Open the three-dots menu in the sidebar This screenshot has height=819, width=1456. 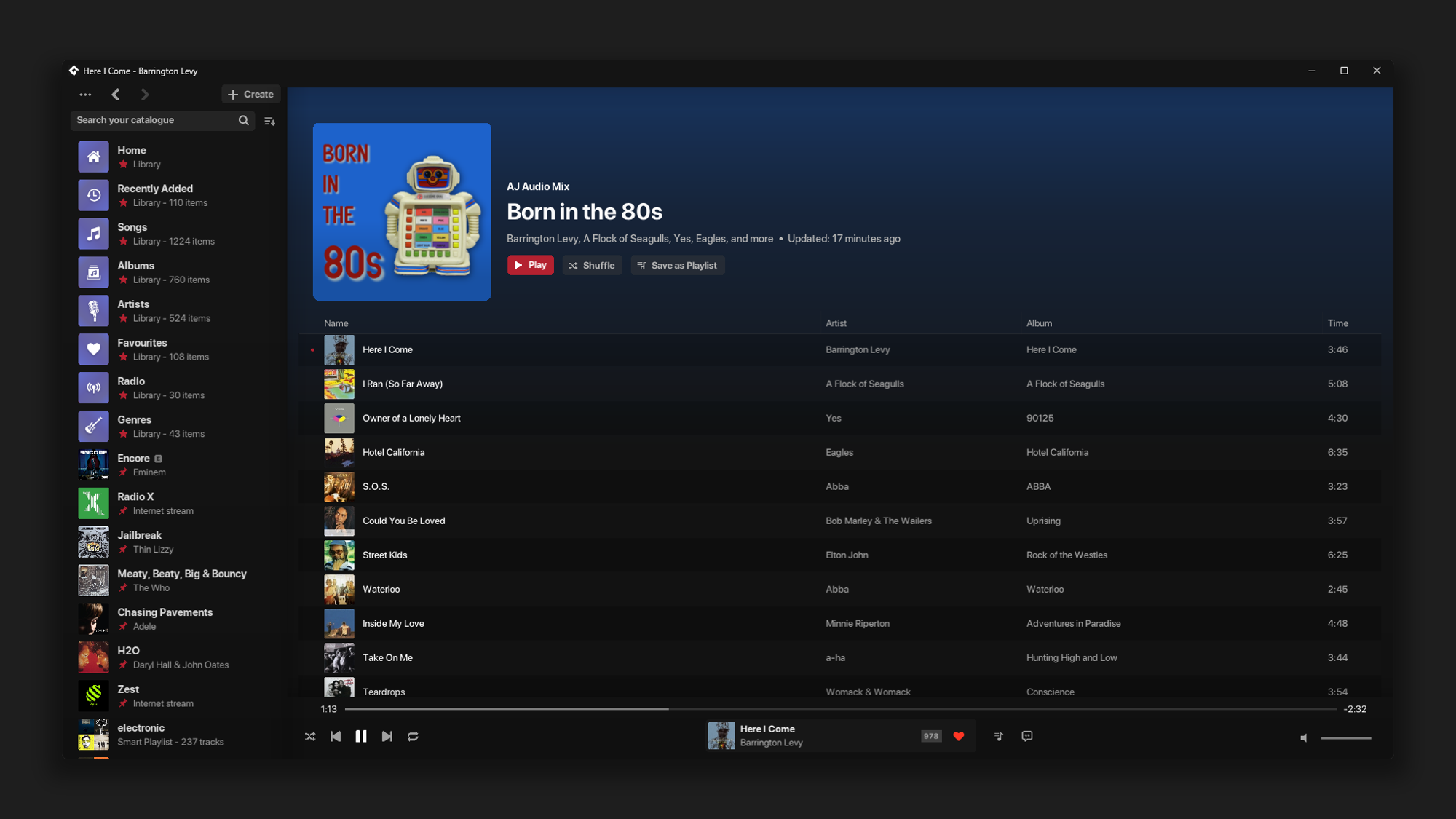[x=85, y=95]
